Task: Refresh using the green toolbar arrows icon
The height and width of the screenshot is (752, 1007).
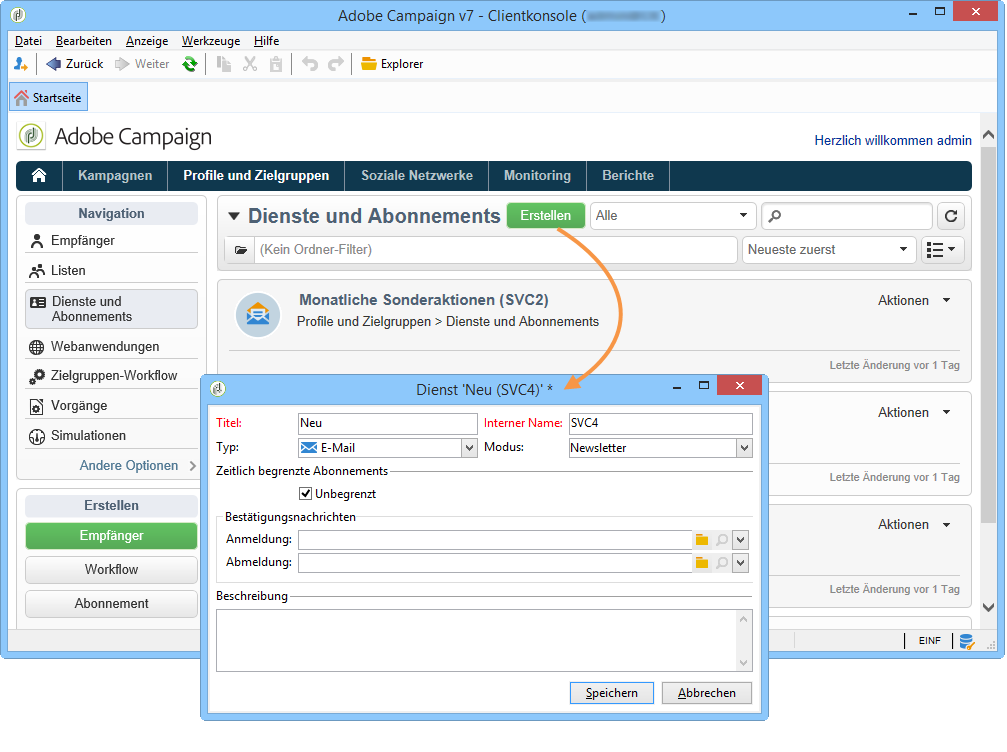Action: point(189,64)
